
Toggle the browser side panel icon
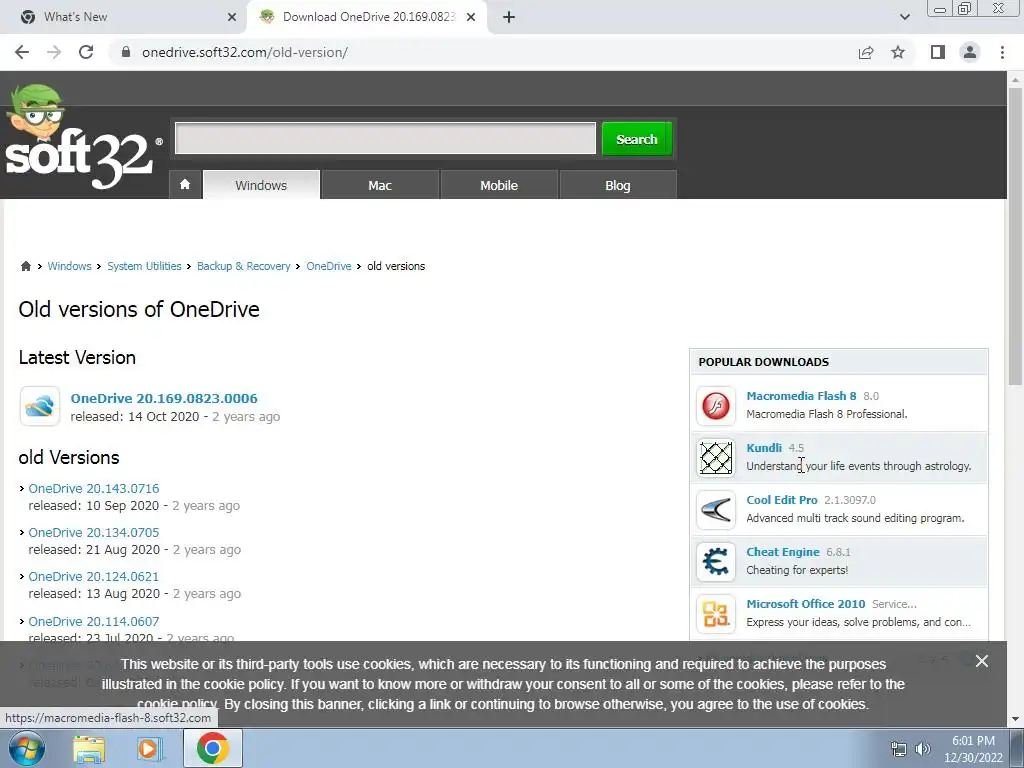point(938,52)
